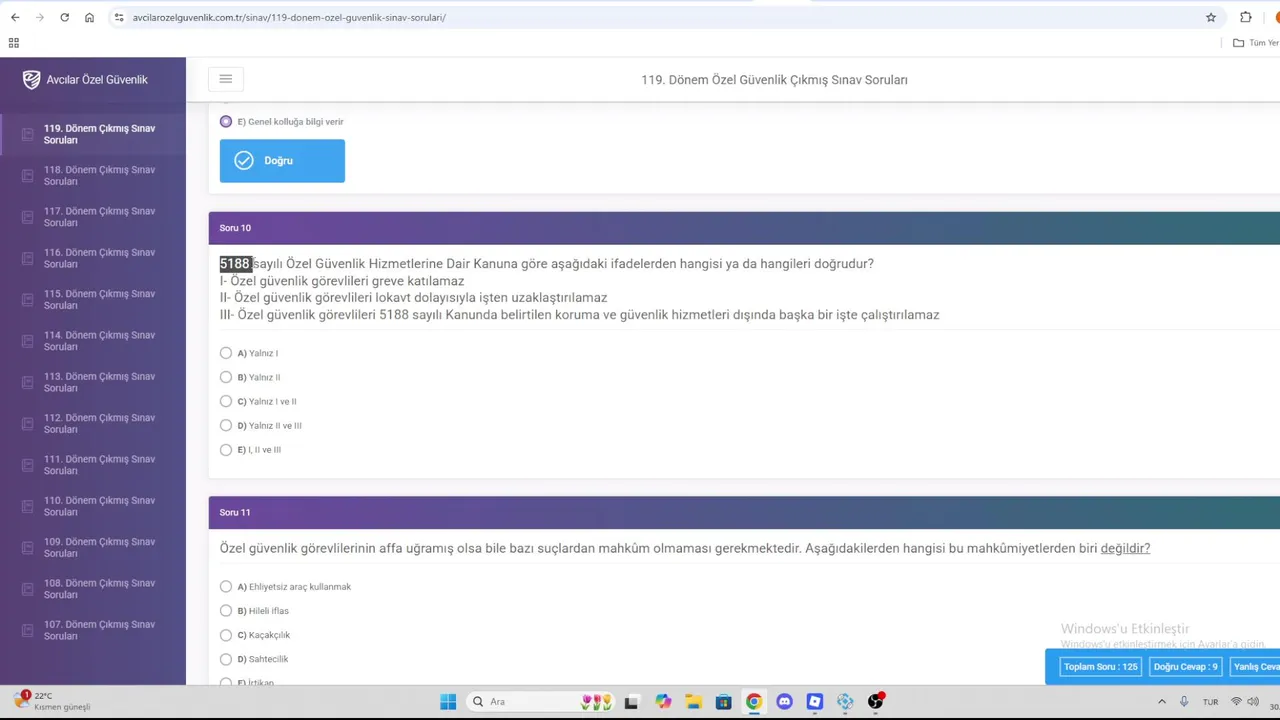Click the browser address bar URL
The image size is (1280, 720).
coord(289,17)
